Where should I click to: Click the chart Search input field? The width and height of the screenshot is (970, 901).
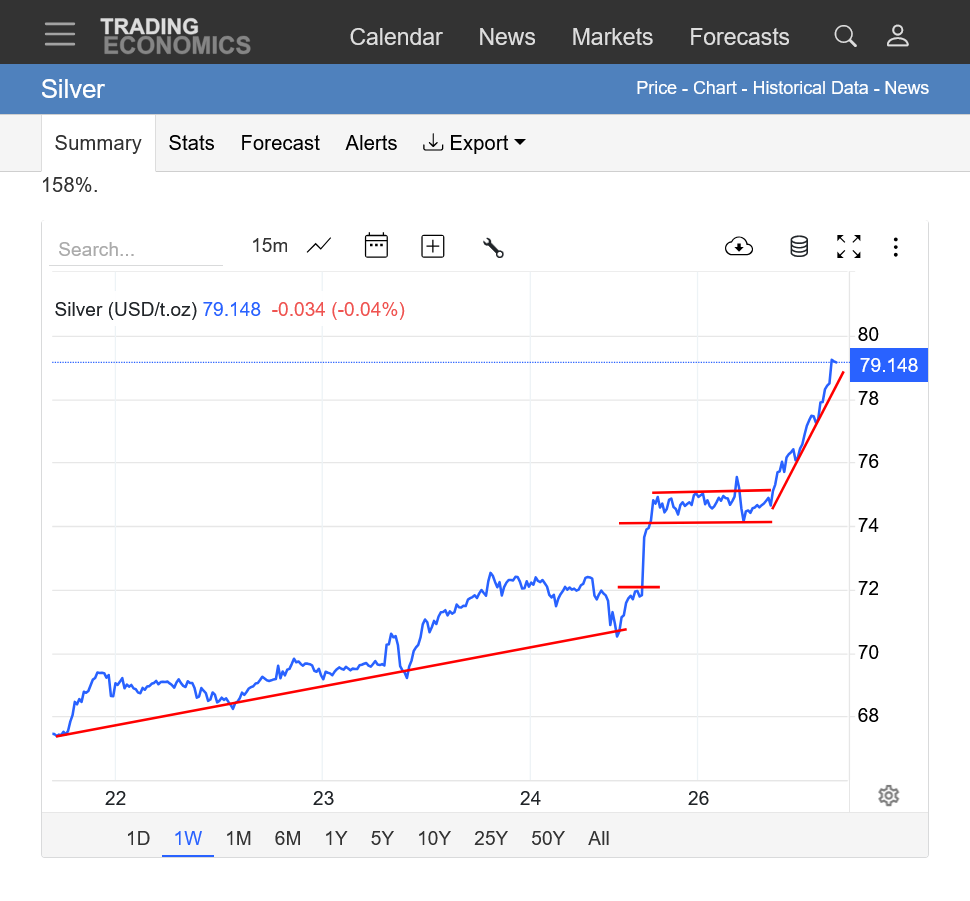pos(135,250)
